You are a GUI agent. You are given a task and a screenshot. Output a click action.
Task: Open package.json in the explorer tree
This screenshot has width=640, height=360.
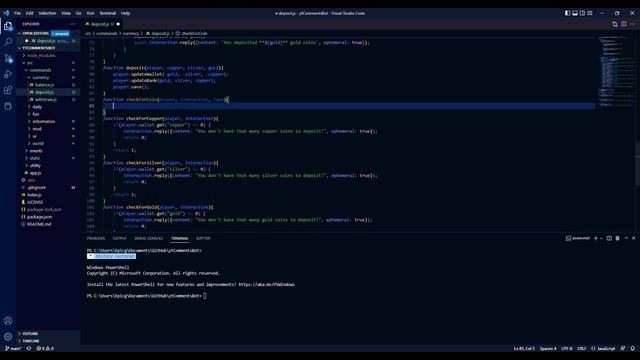pos(39,217)
